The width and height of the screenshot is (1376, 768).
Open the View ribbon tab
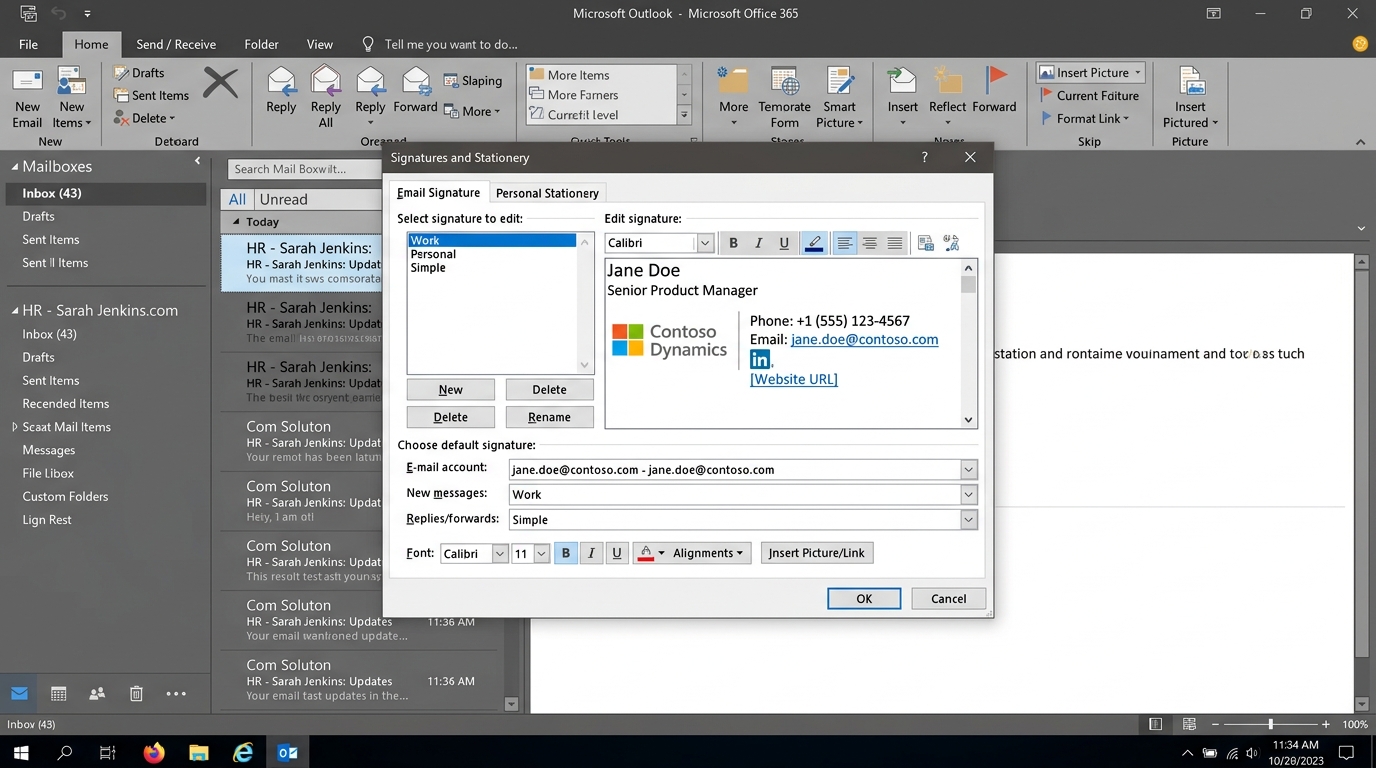(x=320, y=44)
